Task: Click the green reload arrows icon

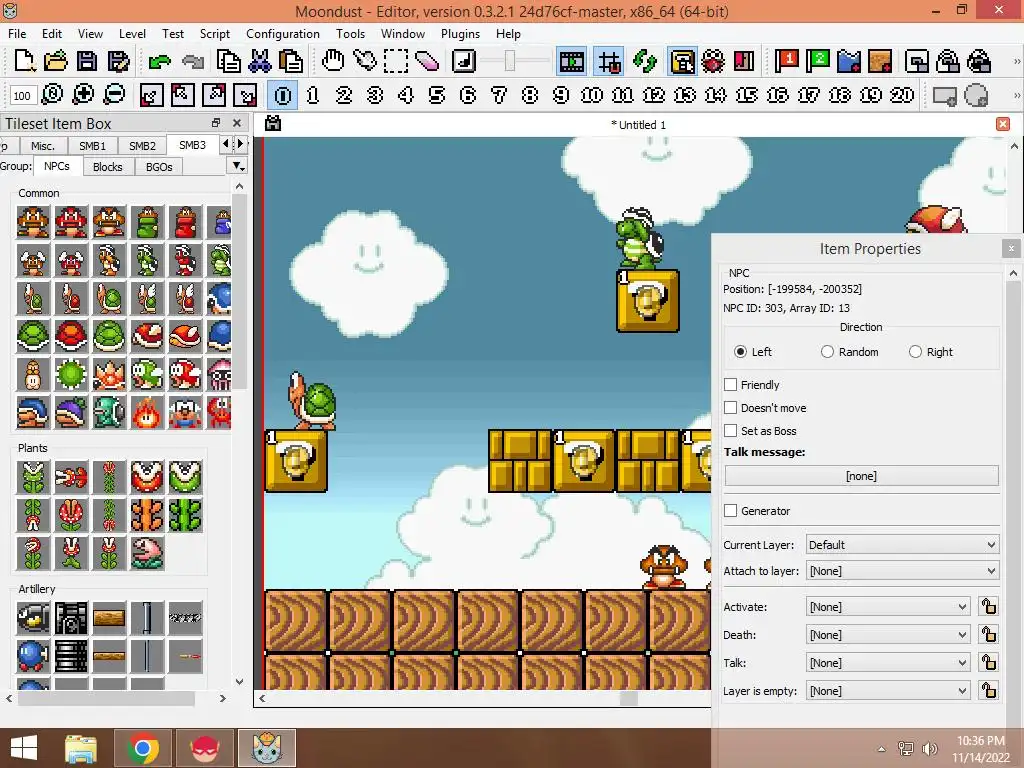Action: [645, 62]
